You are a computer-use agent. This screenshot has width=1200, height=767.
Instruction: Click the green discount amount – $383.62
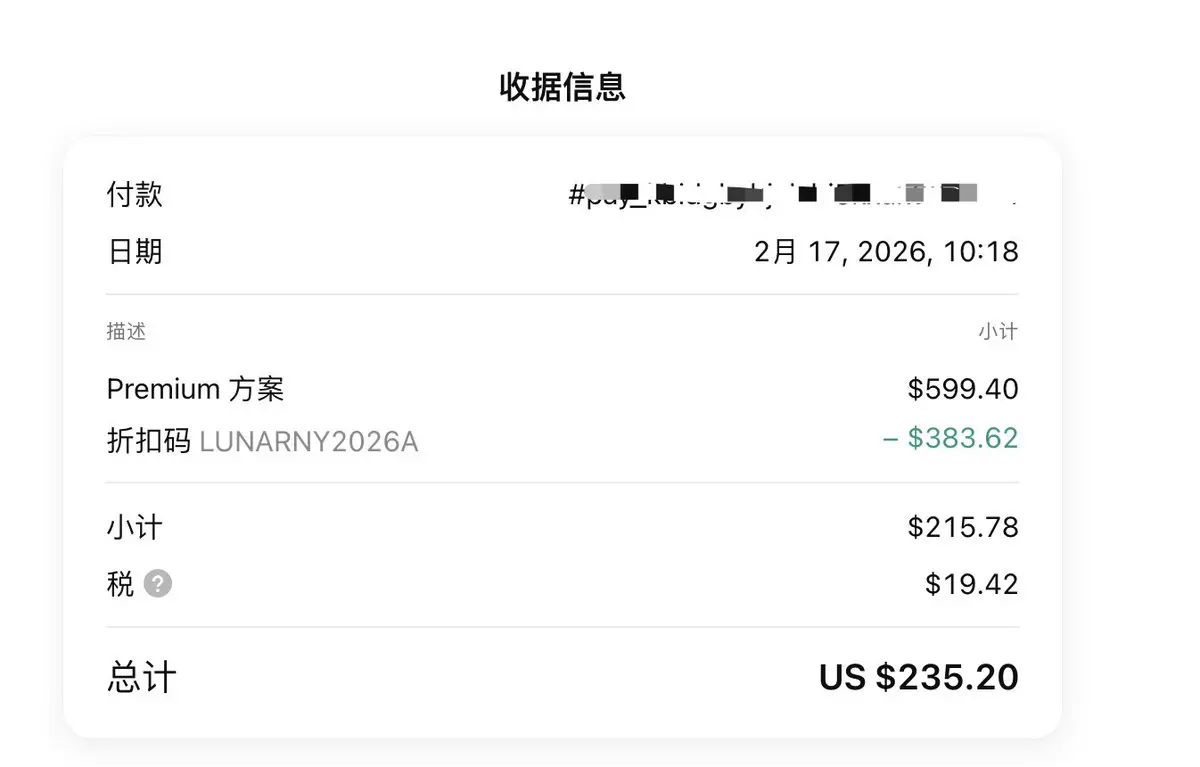point(950,438)
